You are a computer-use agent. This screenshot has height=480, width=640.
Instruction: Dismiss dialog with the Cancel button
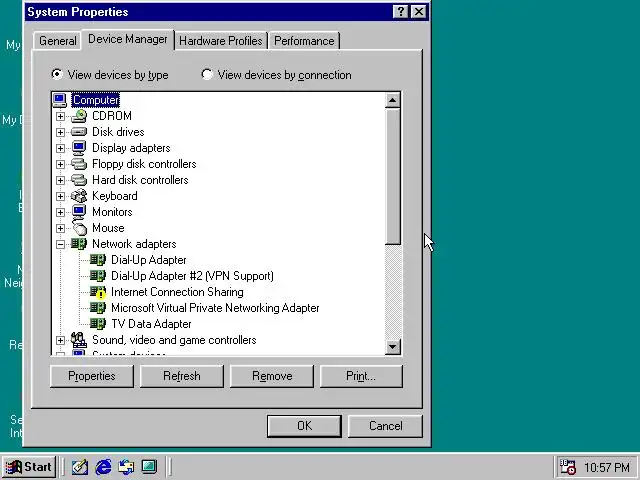coord(385,426)
